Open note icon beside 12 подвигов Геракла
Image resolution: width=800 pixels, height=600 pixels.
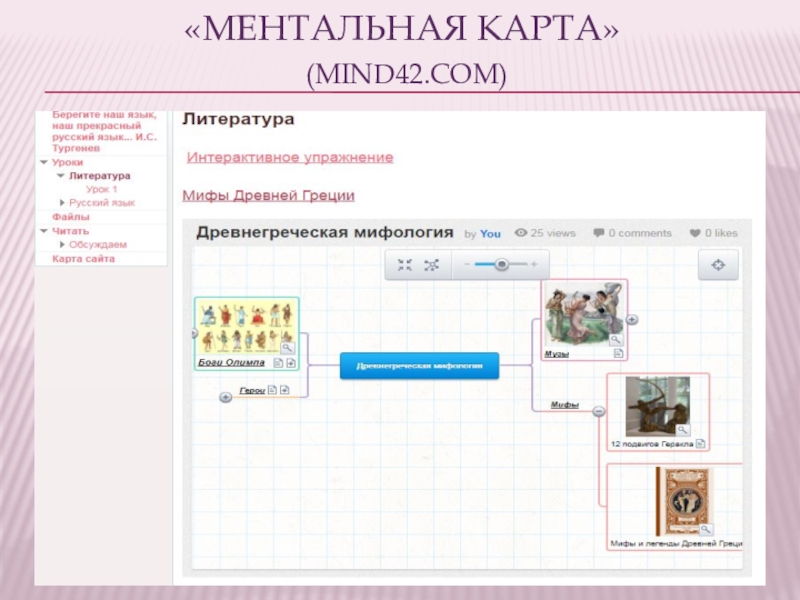click(x=701, y=444)
